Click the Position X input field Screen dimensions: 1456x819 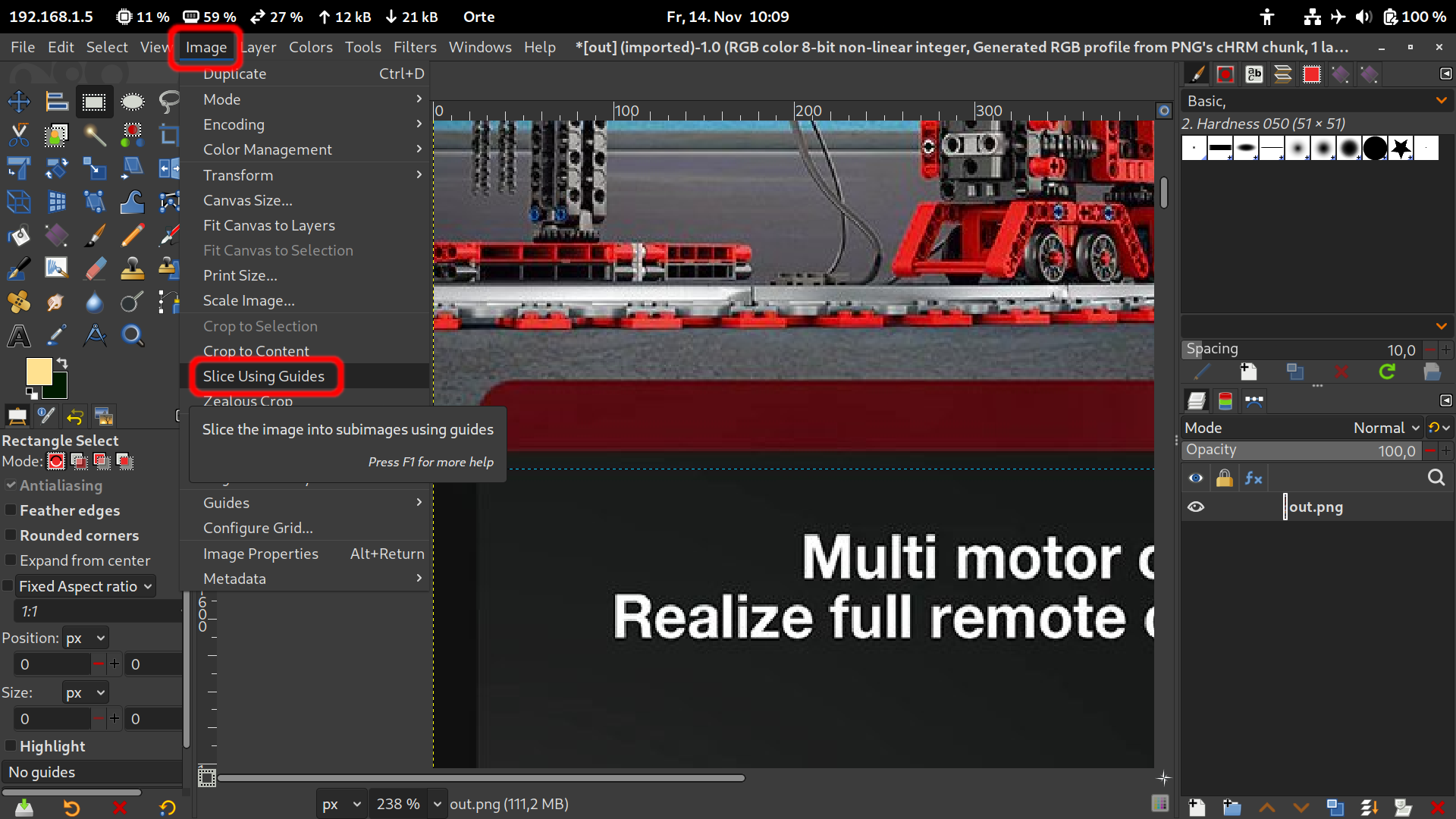[x=52, y=664]
